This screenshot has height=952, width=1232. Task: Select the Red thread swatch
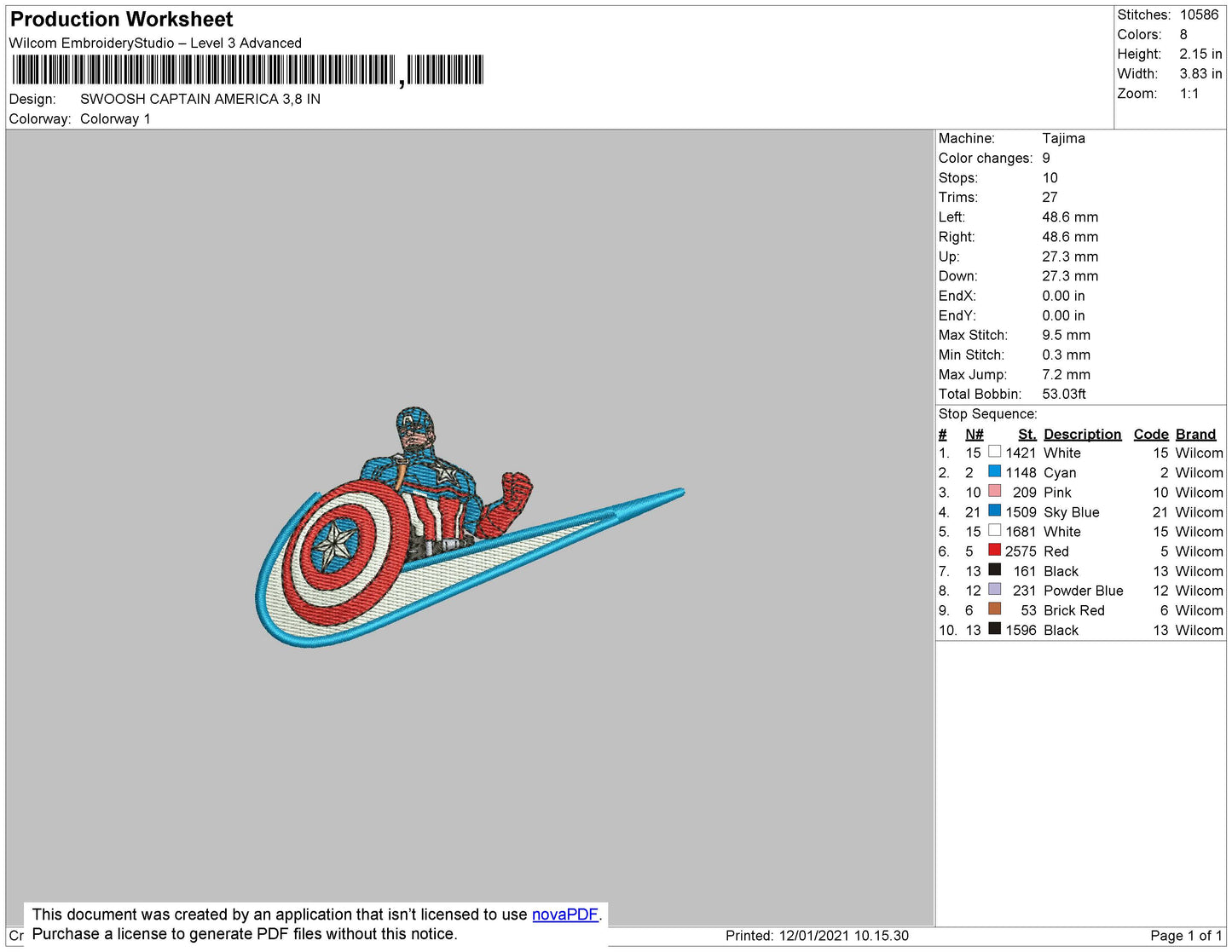coord(994,550)
